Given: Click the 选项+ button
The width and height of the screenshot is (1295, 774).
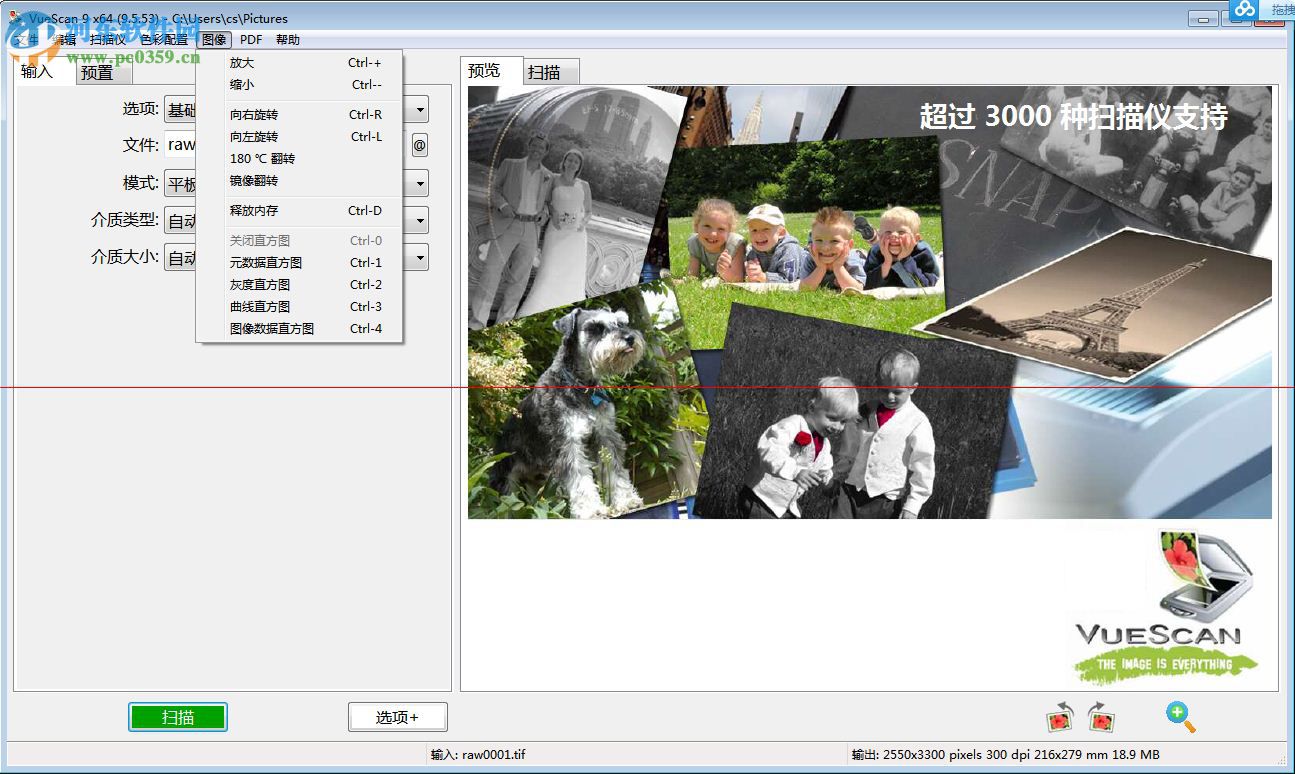Looking at the screenshot, I should point(397,717).
